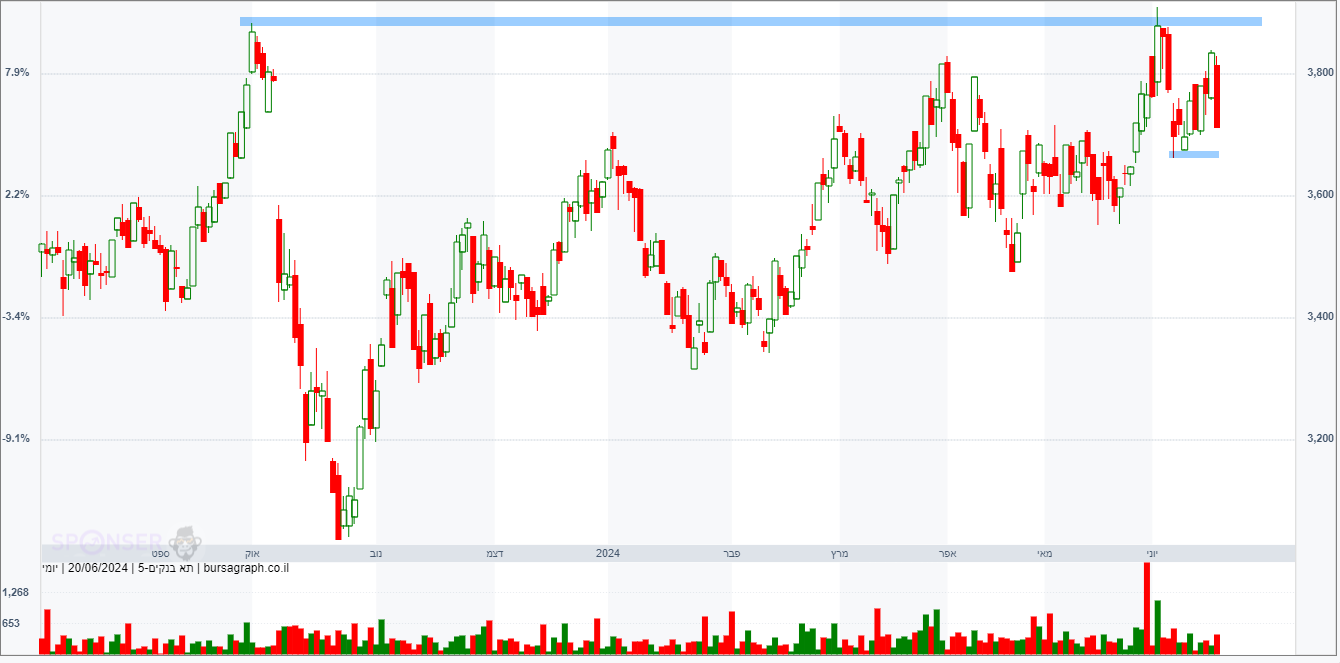Click the 3,200 price axis label
The height and width of the screenshot is (663, 1340).
(x=1320, y=439)
